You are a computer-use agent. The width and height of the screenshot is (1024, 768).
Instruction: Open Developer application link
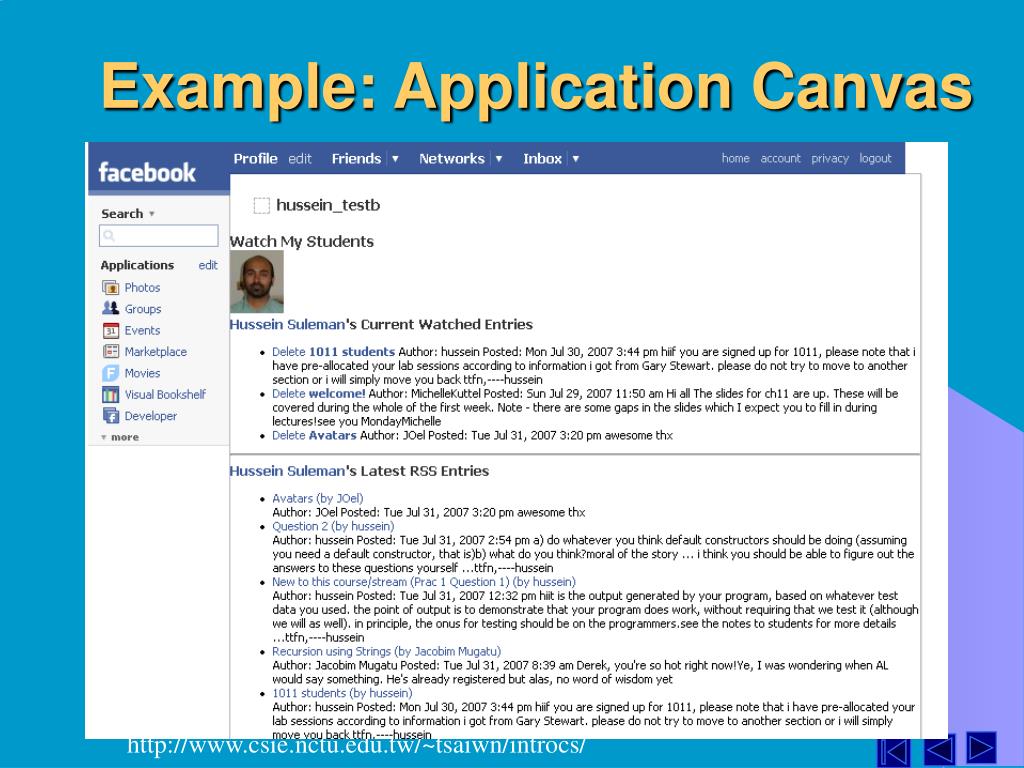151,416
